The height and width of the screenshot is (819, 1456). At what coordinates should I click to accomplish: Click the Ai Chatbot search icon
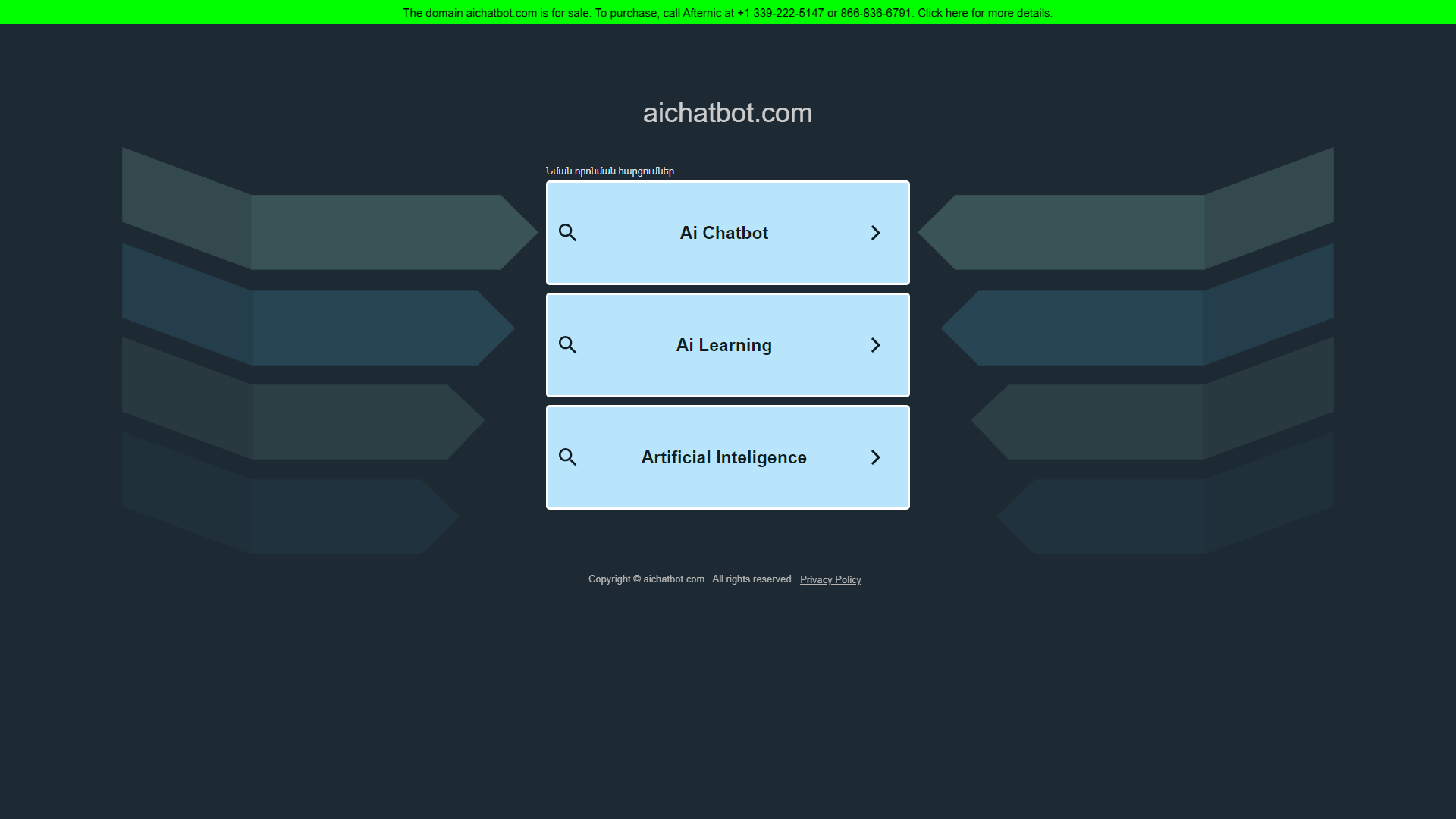568,232
